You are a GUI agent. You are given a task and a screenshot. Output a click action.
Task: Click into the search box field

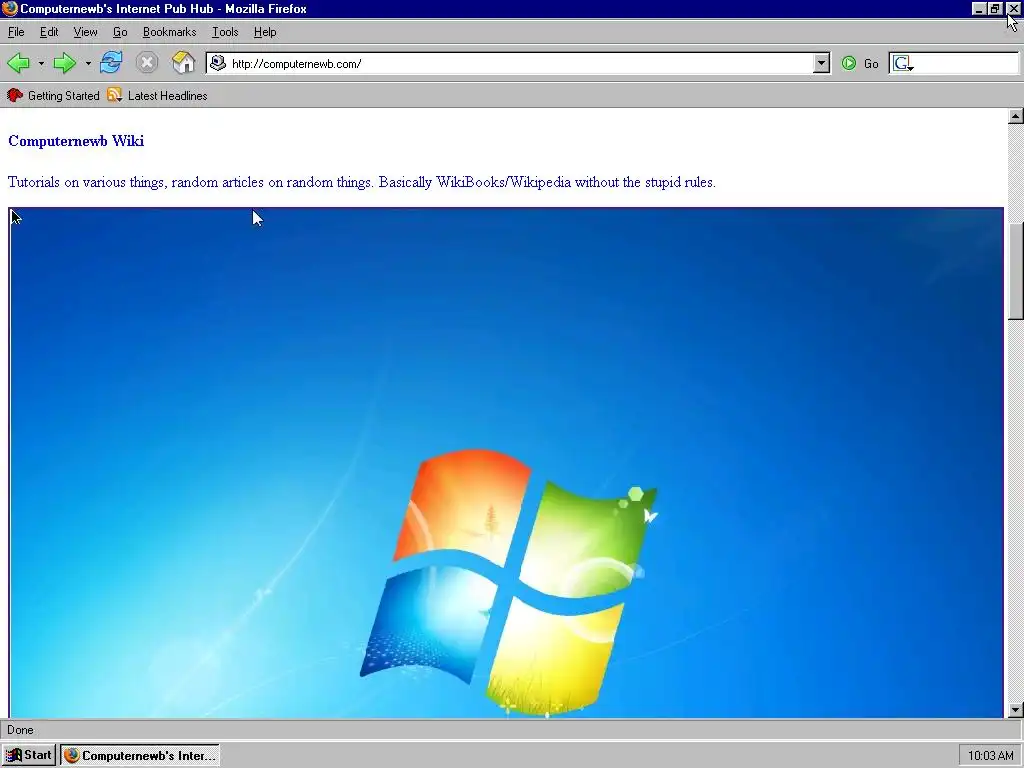[x=967, y=63]
